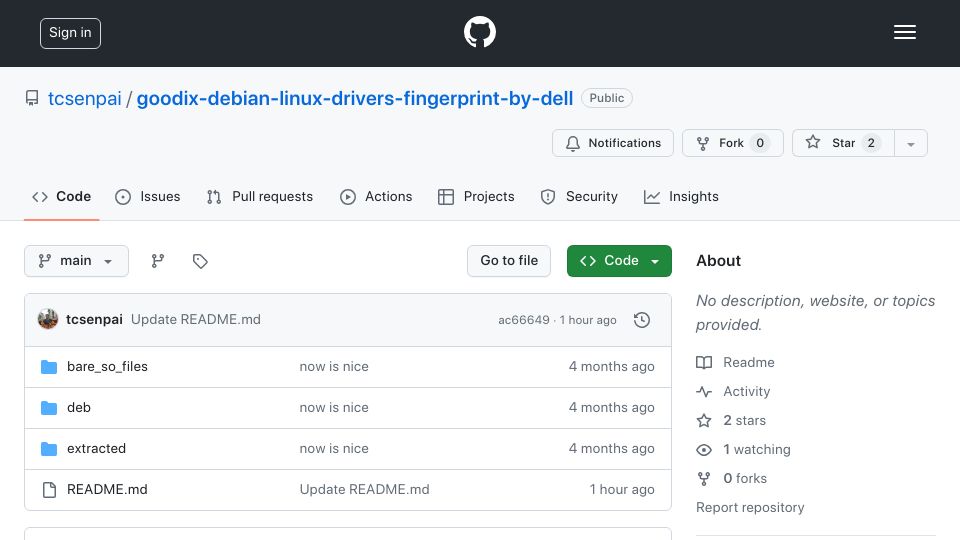960x540 pixels.
Task: Star this repository
Action: coord(843,143)
